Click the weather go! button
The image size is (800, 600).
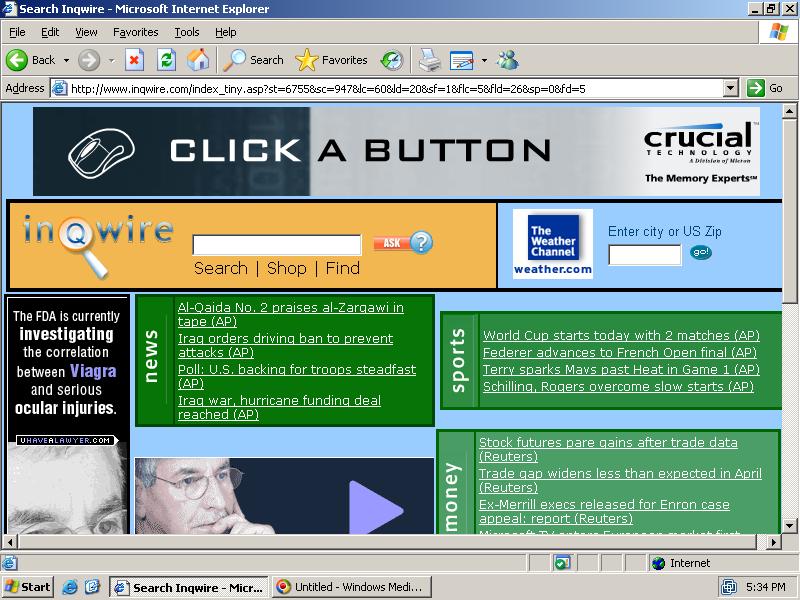pos(701,252)
